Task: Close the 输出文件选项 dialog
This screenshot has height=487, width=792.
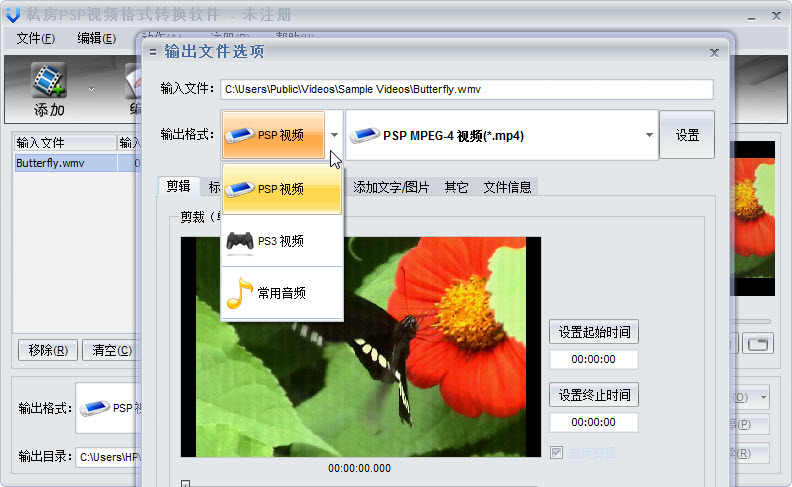Action: pos(714,53)
